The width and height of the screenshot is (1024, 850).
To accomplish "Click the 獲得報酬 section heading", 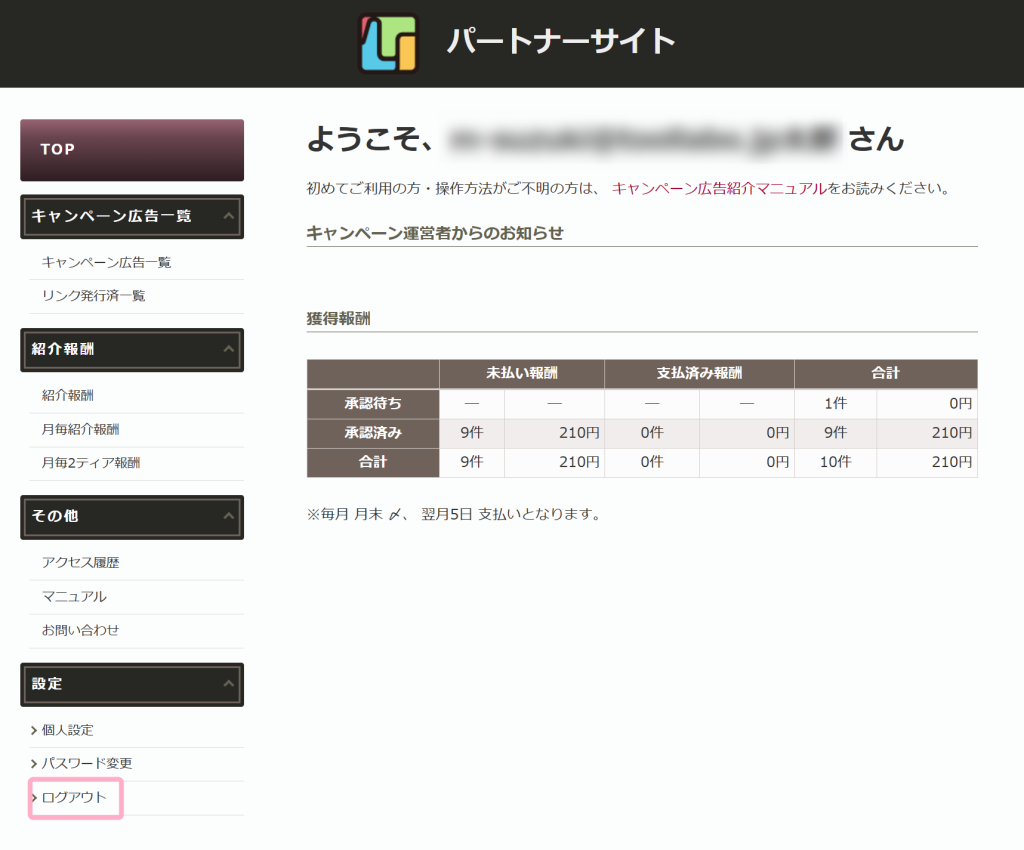I will (x=338, y=319).
